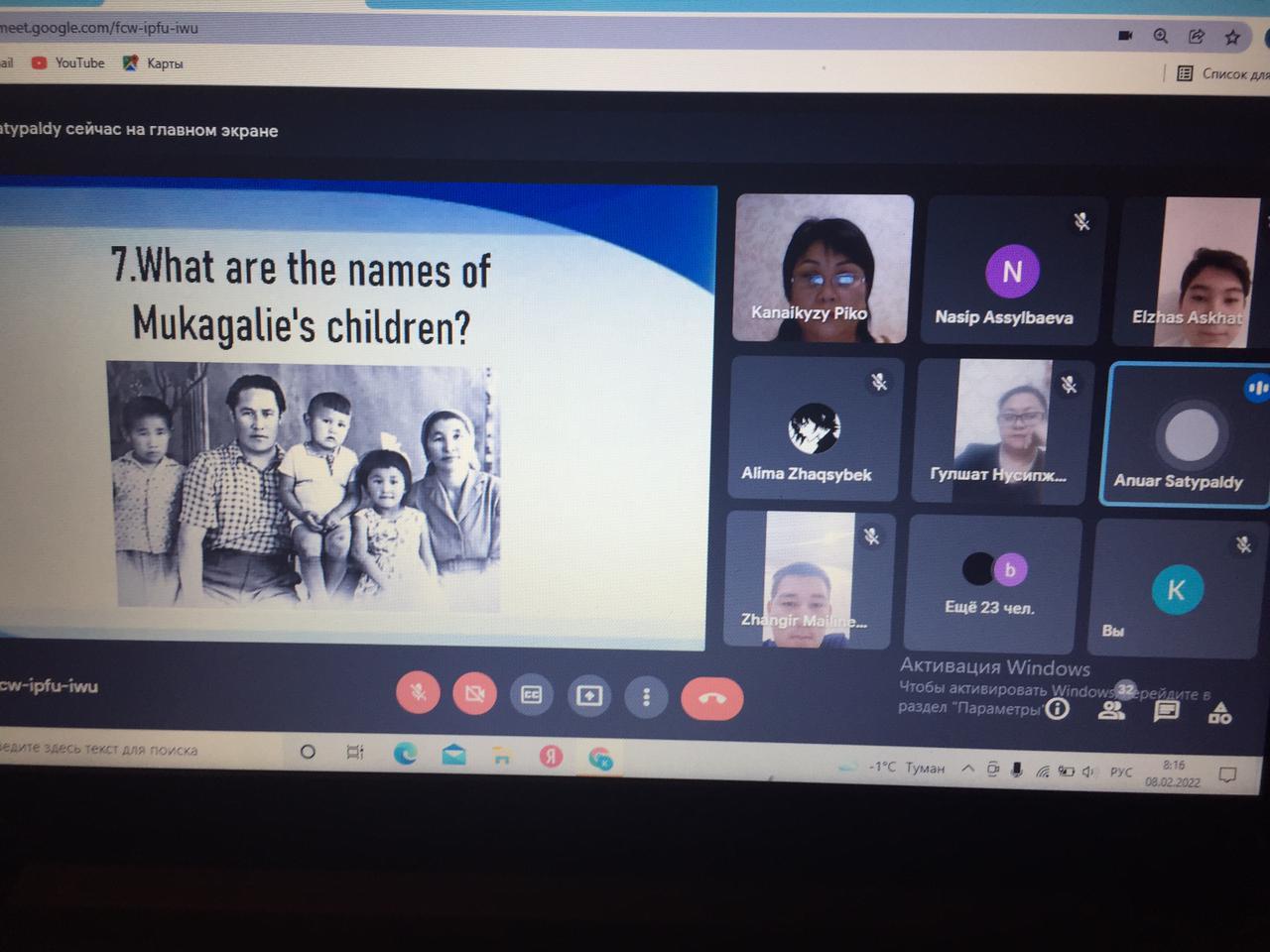Open the meeting details info icon
Viewport: 1270px width, 952px height.
pos(1058,708)
